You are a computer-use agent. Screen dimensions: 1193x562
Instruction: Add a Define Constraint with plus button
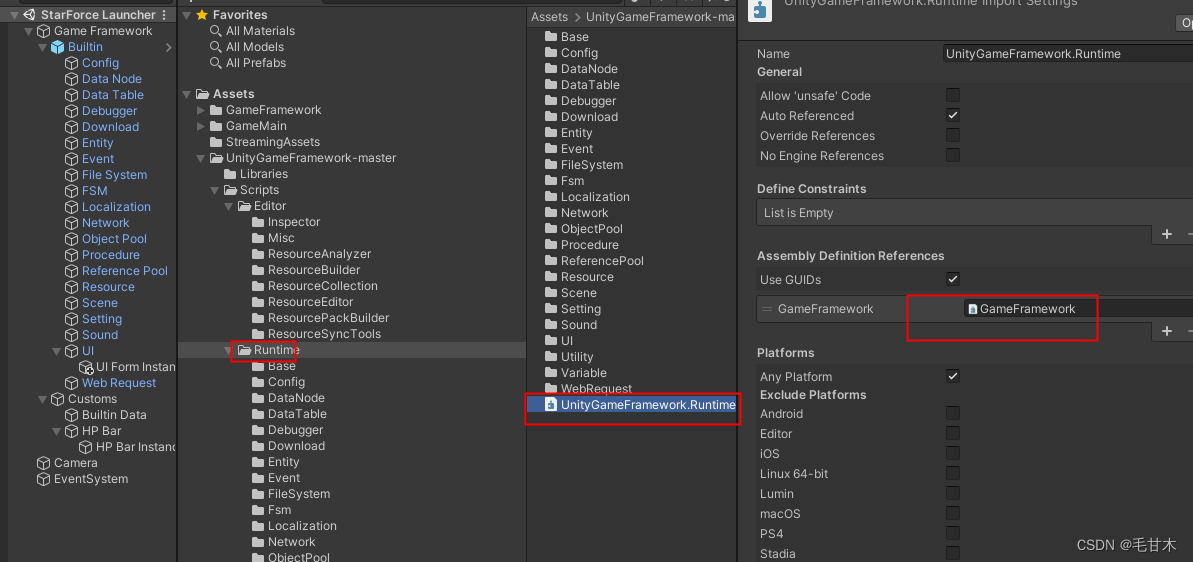(1166, 234)
